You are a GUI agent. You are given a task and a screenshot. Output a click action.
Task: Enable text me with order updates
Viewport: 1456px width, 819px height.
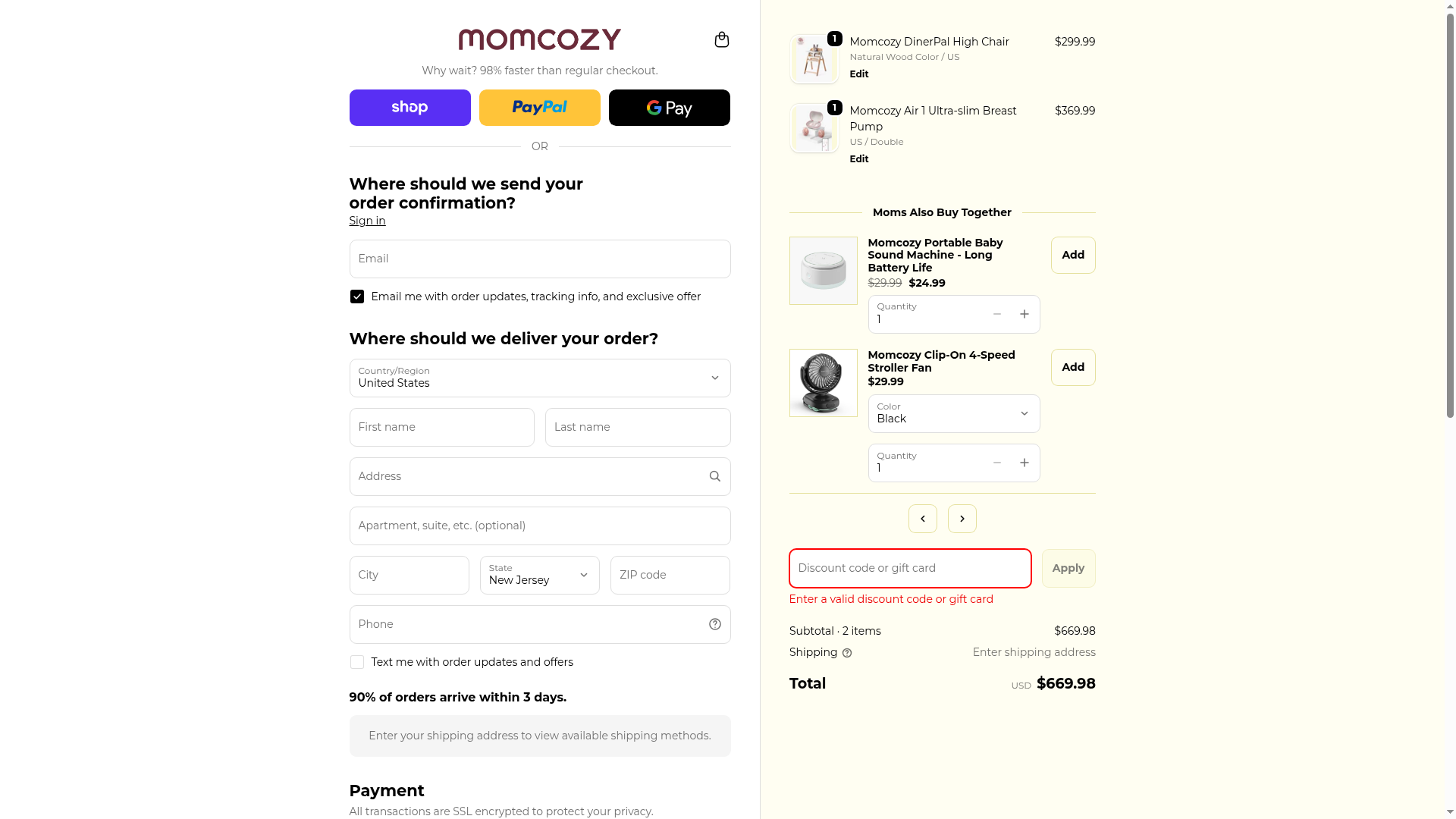357,662
